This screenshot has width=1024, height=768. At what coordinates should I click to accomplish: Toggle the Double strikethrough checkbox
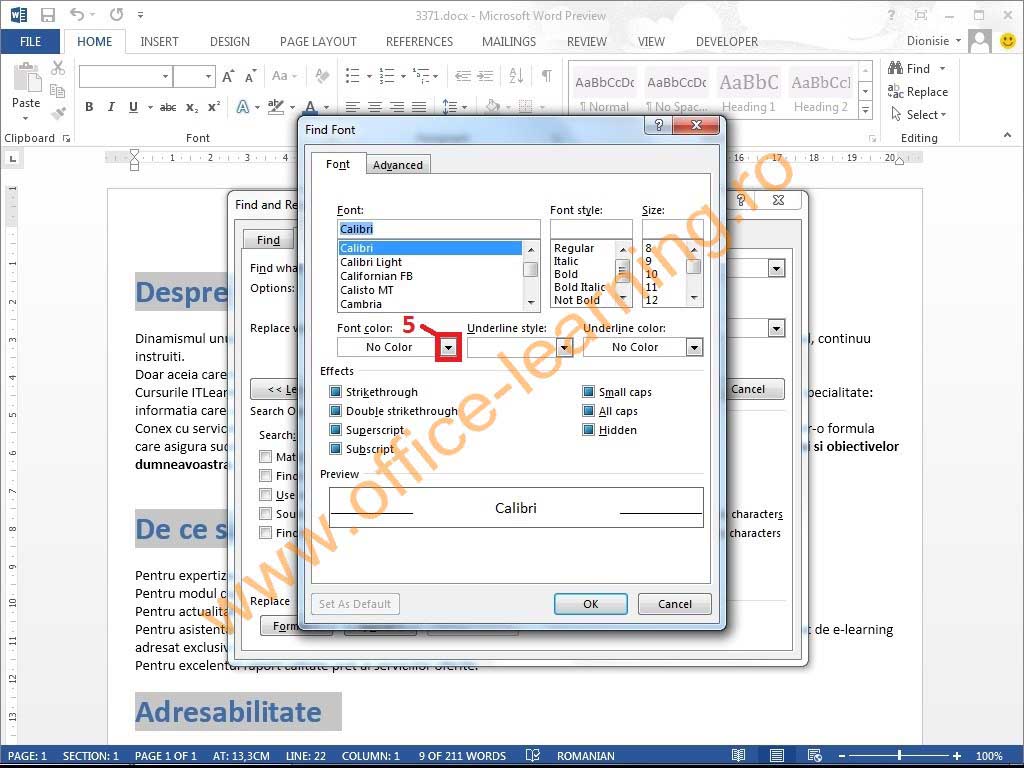[336, 411]
